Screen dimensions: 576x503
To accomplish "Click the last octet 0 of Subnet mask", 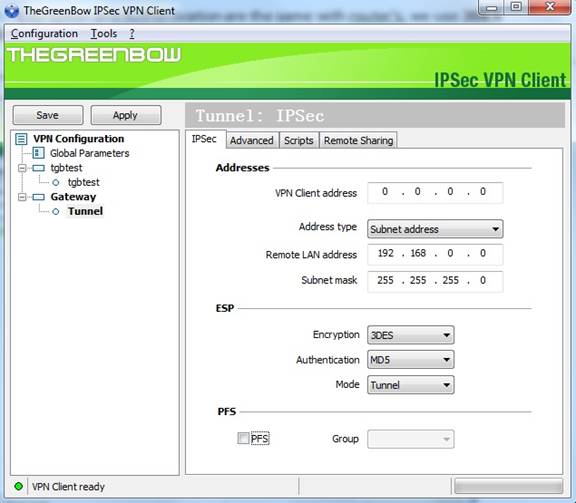I will [x=483, y=280].
